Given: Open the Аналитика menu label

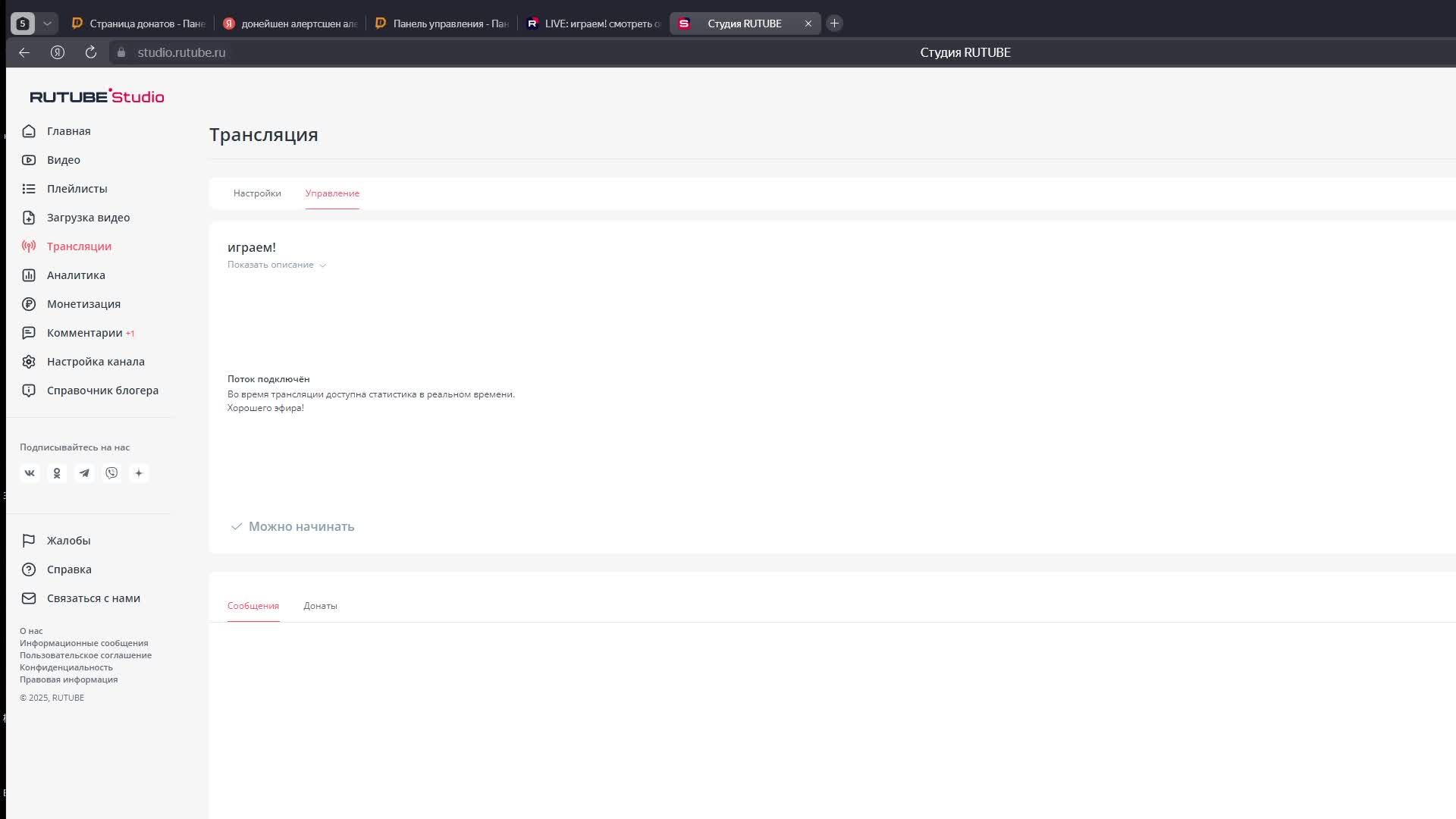Looking at the screenshot, I should tap(76, 275).
